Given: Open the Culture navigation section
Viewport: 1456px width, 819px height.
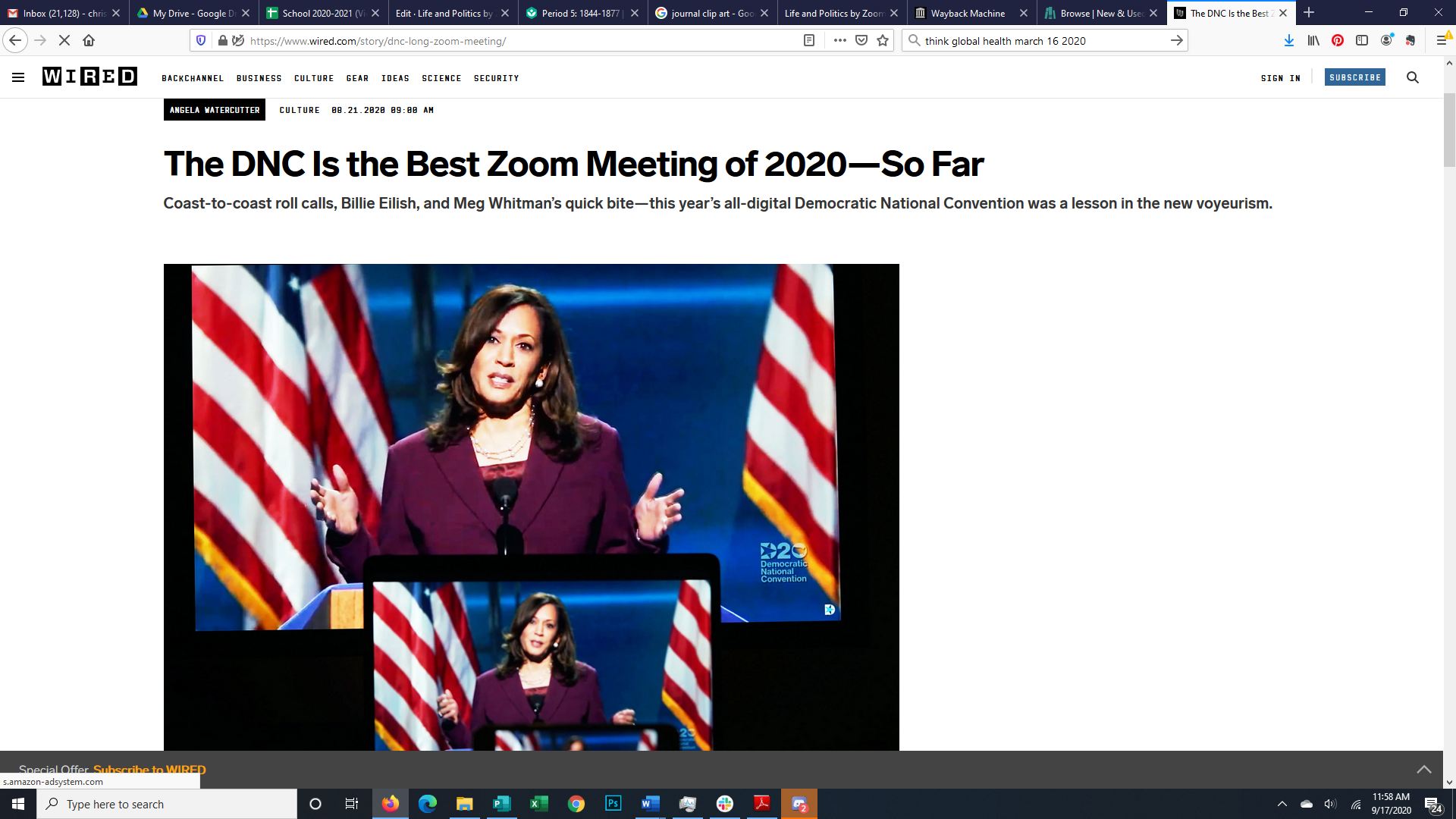Looking at the screenshot, I should 314,78.
